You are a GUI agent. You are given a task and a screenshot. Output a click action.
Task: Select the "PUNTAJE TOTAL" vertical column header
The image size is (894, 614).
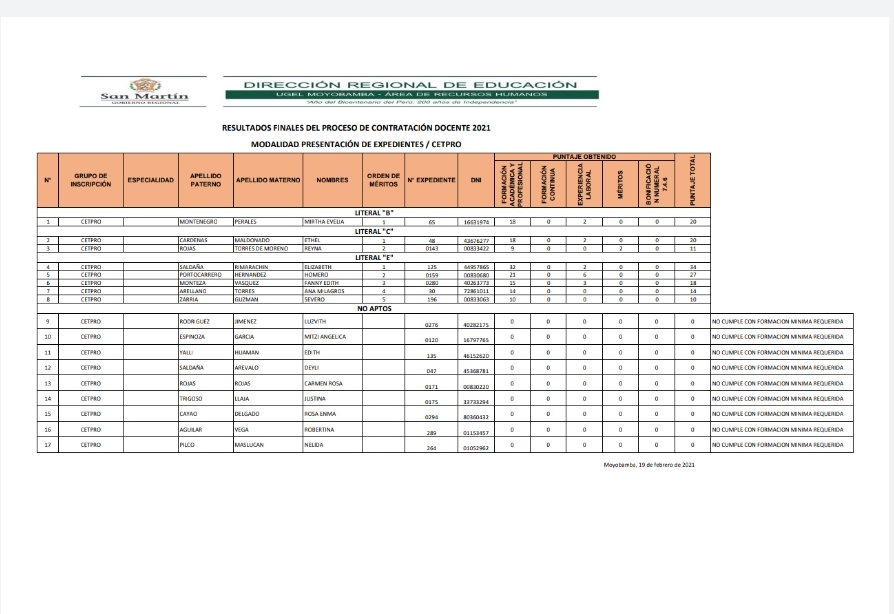tap(693, 180)
